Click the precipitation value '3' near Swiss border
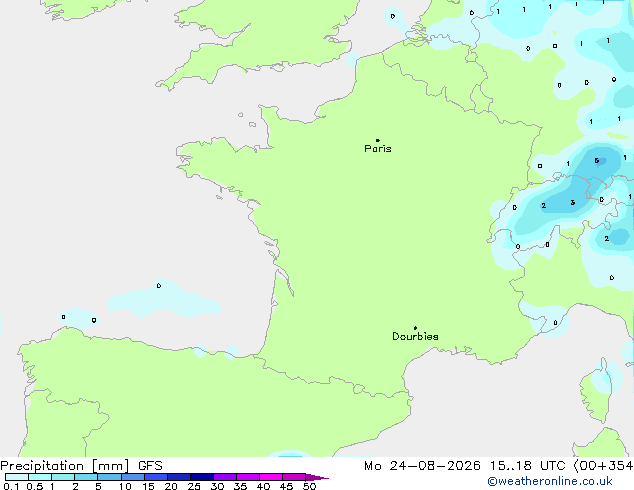634x490 pixels. (573, 203)
